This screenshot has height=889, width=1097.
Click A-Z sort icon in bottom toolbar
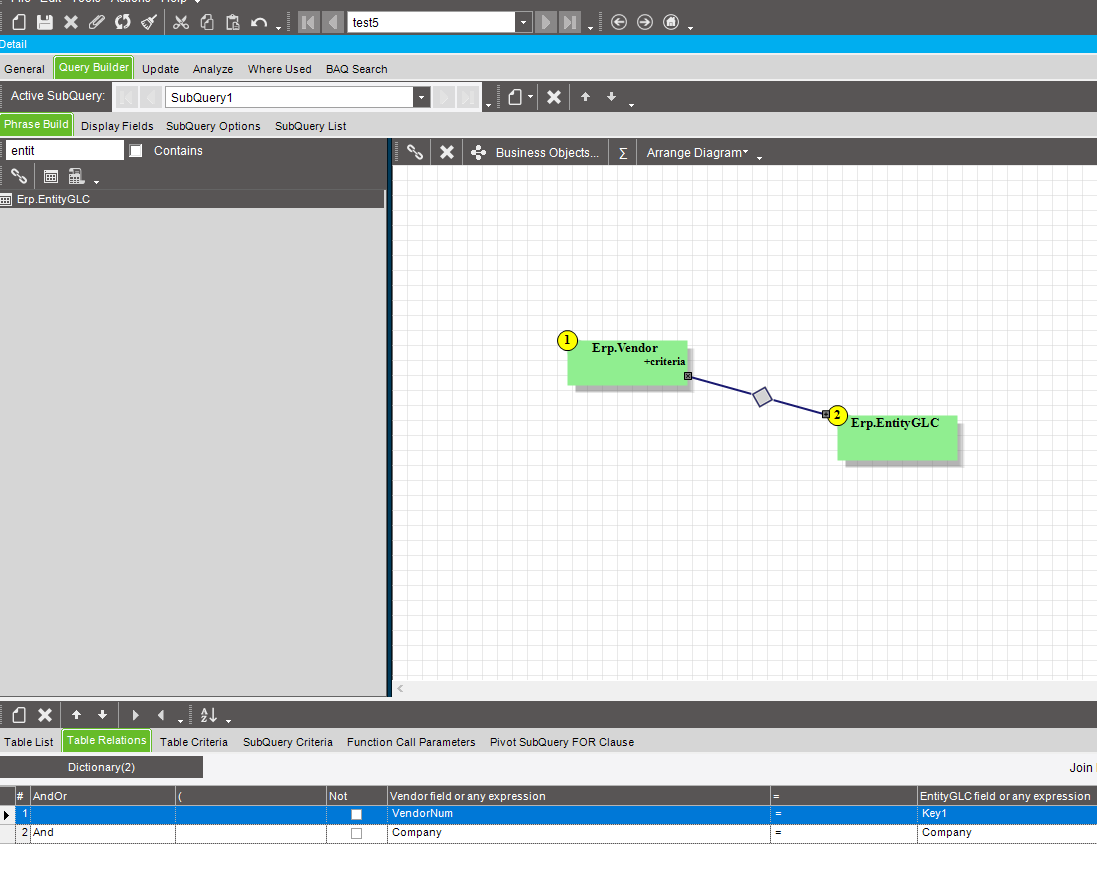tap(208, 715)
